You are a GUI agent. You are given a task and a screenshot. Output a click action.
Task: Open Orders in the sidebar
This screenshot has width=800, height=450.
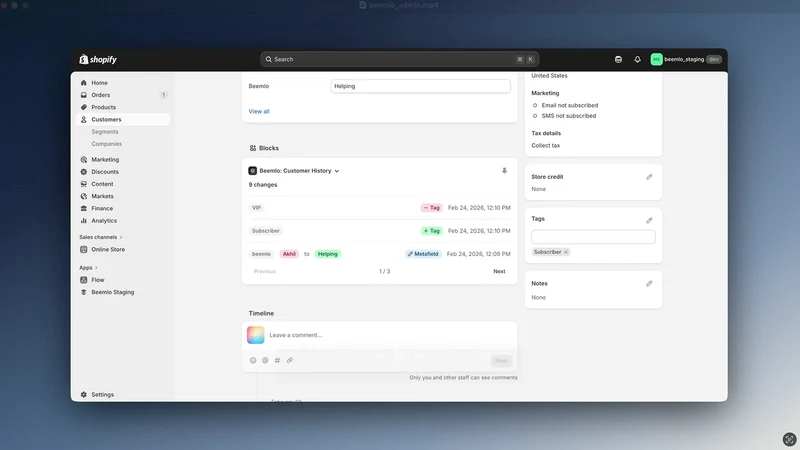point(101,95)
